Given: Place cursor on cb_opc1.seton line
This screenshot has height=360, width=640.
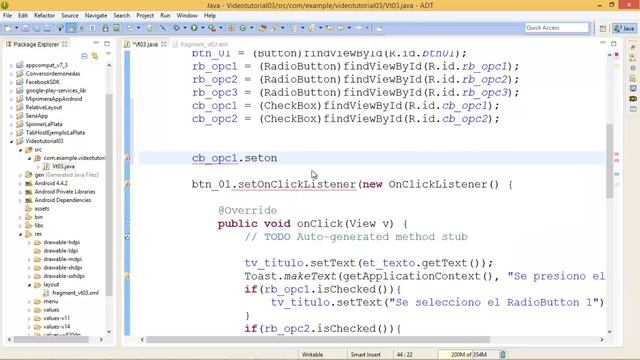Looking at the screenshot, I should [371, 158].
